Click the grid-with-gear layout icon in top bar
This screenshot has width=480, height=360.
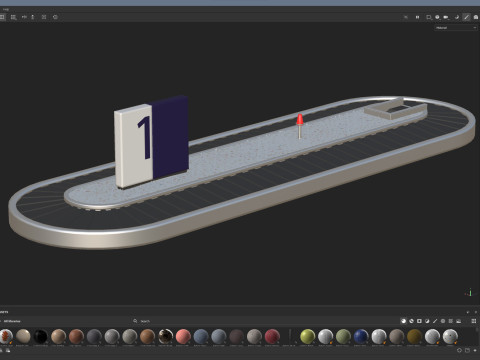point(13,17)
